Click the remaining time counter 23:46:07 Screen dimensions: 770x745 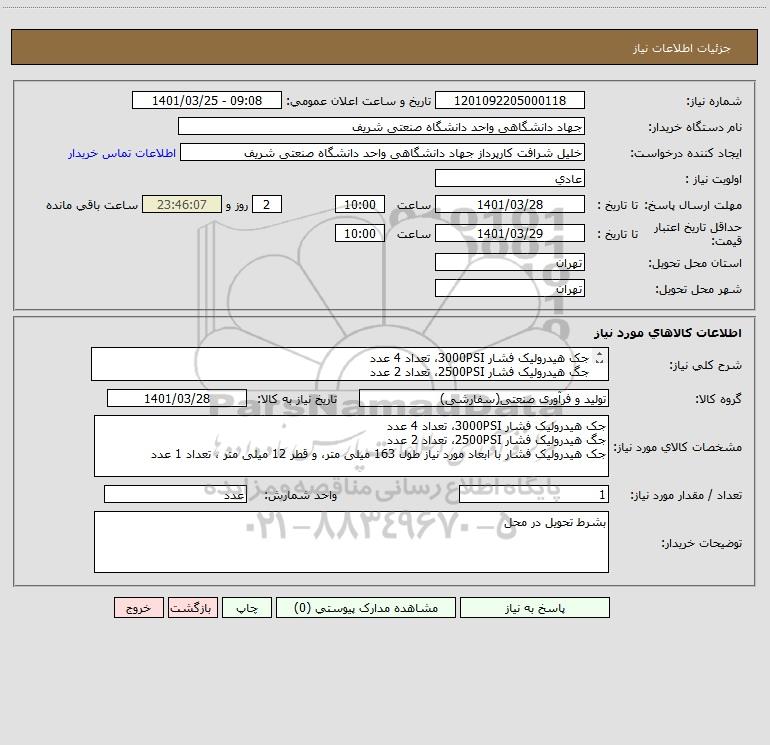[x=182, y=204]
